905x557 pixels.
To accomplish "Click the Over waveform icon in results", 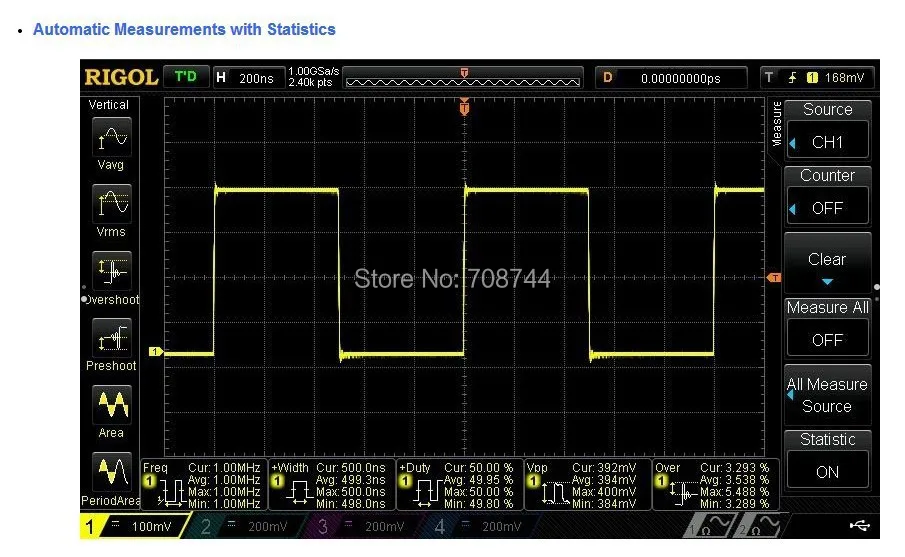I will [x=684, y=494].
